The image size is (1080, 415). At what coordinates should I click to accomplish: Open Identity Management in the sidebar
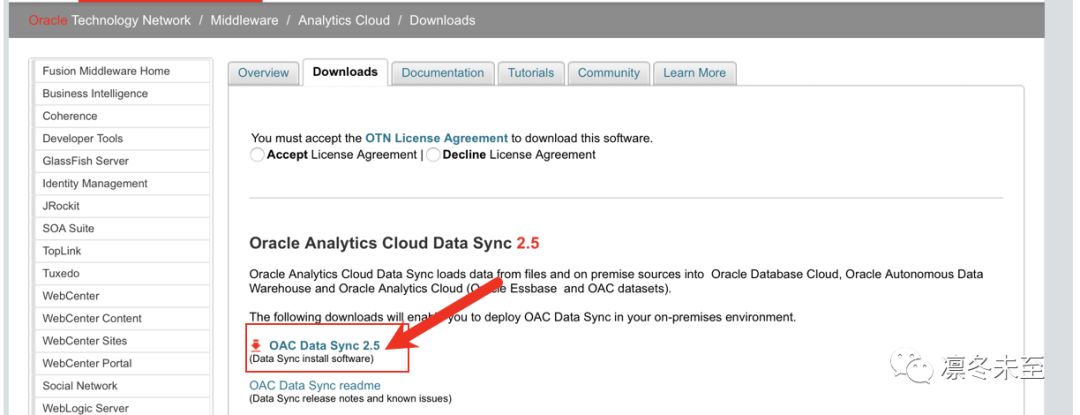point(122,184)
